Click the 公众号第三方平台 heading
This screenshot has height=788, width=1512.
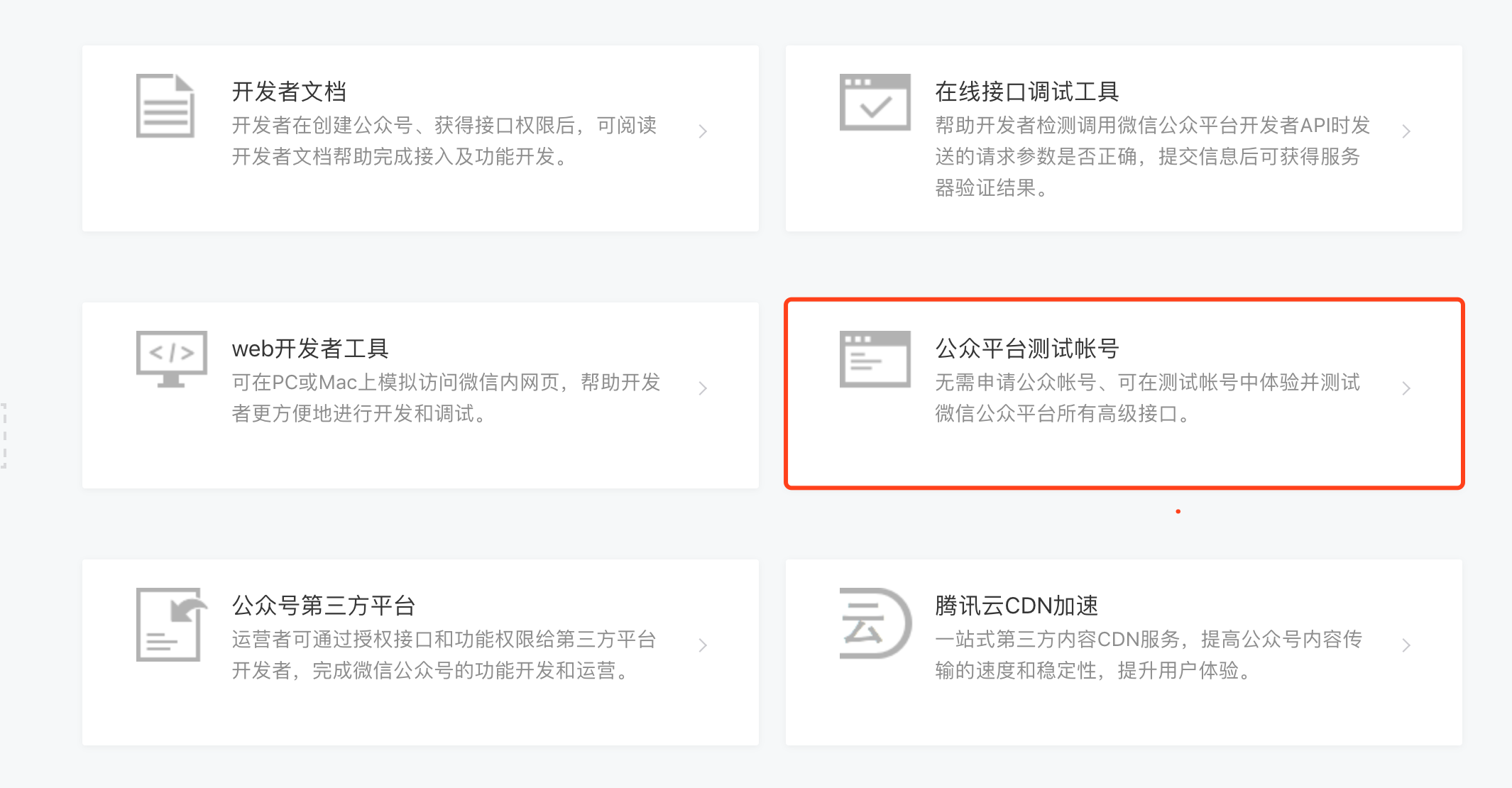(x=323, y=606)
